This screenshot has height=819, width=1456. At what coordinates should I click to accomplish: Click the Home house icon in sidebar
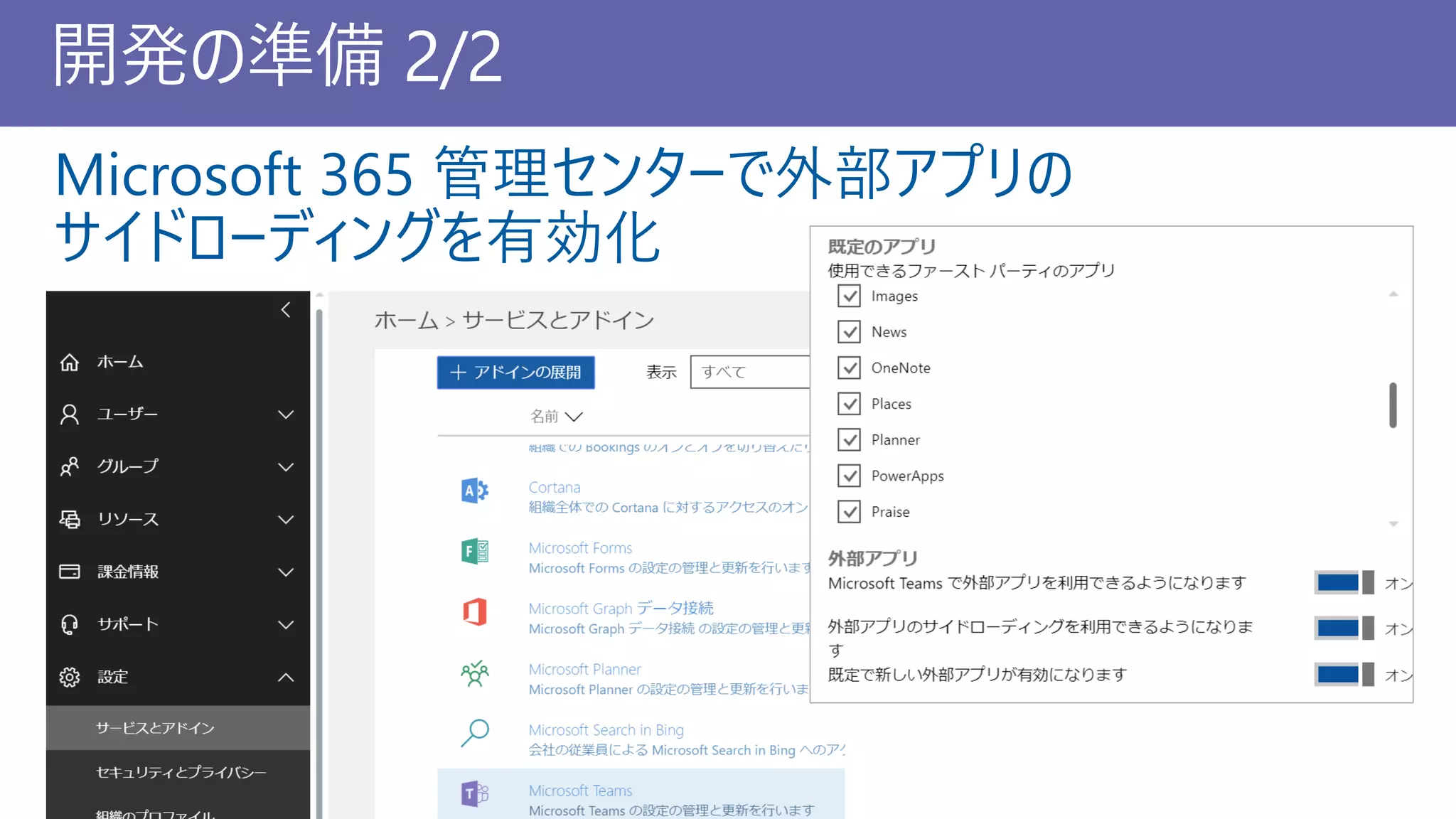tap(70, 362)
